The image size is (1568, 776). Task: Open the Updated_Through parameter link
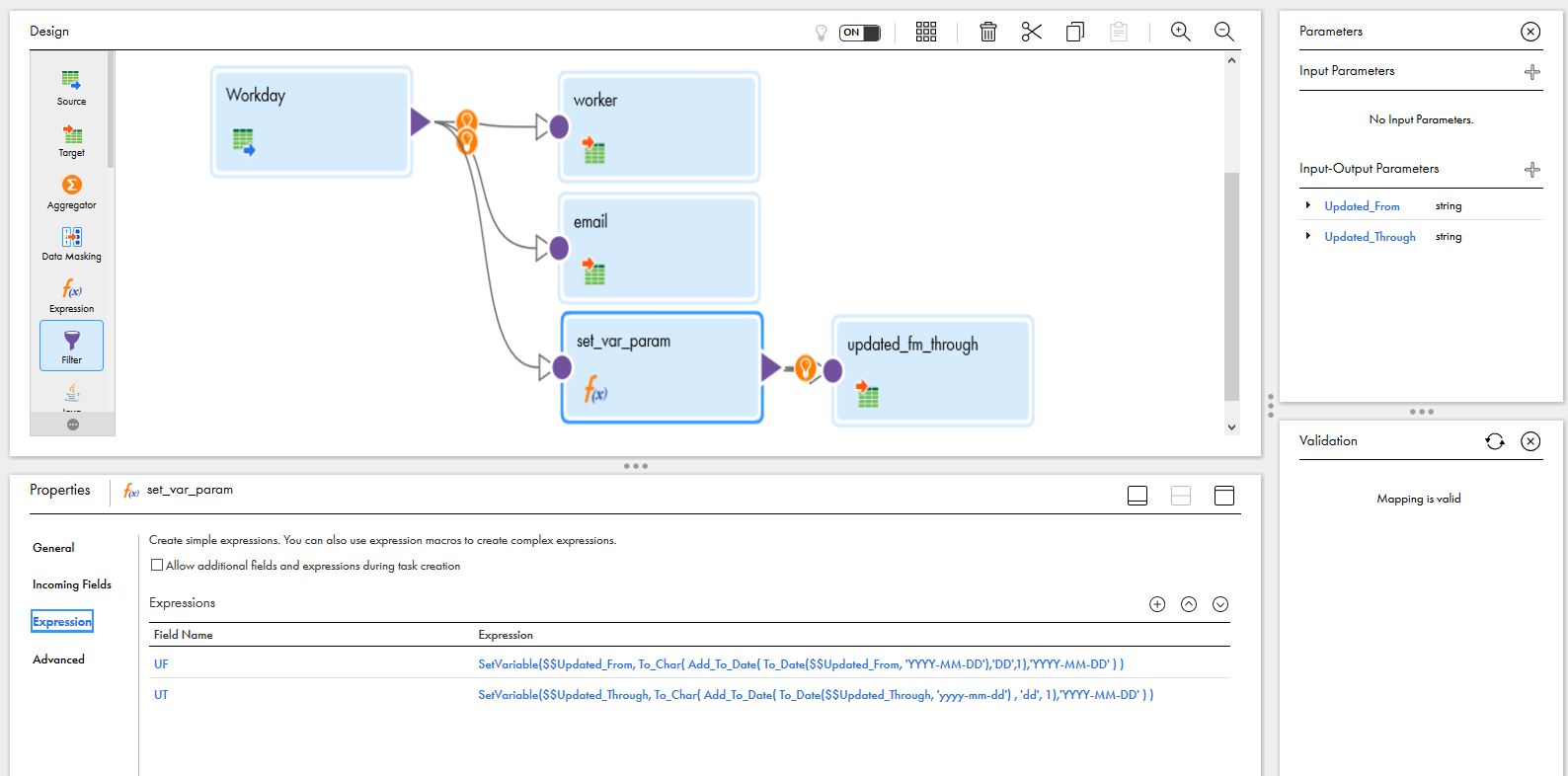tap(1370, 237)
